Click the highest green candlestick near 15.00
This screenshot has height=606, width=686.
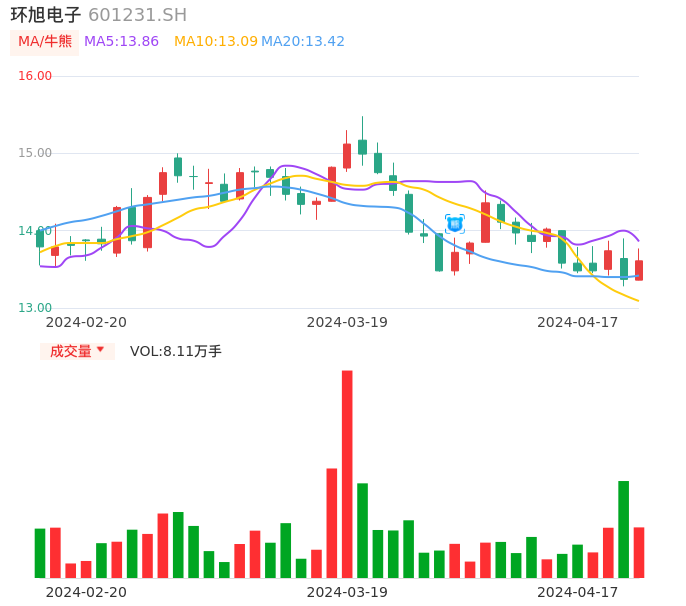pyautogui.click(x=362, y=147)
